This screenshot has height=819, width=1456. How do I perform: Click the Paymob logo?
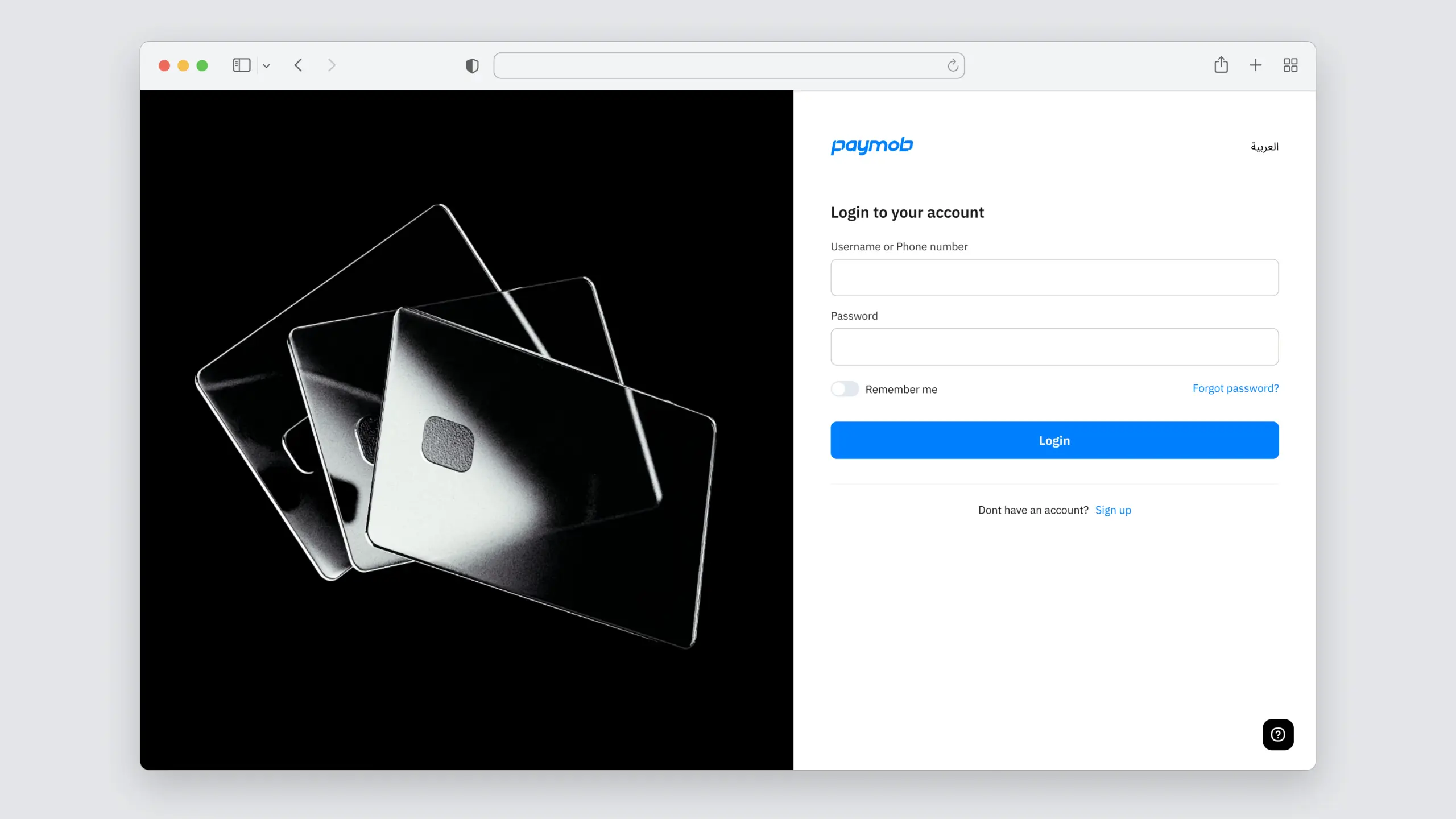(872, 146)
